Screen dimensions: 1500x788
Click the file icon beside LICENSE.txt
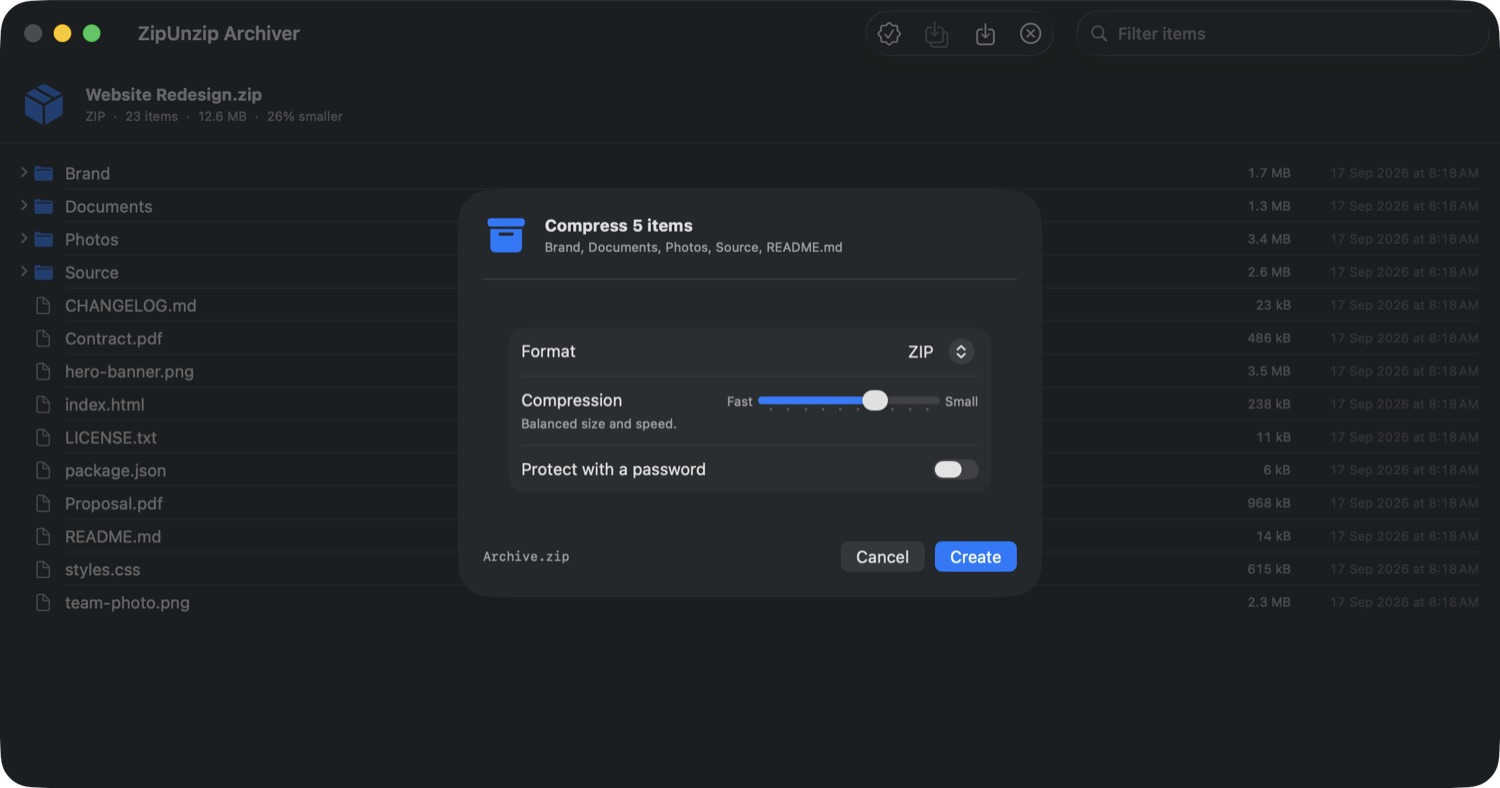43,438
